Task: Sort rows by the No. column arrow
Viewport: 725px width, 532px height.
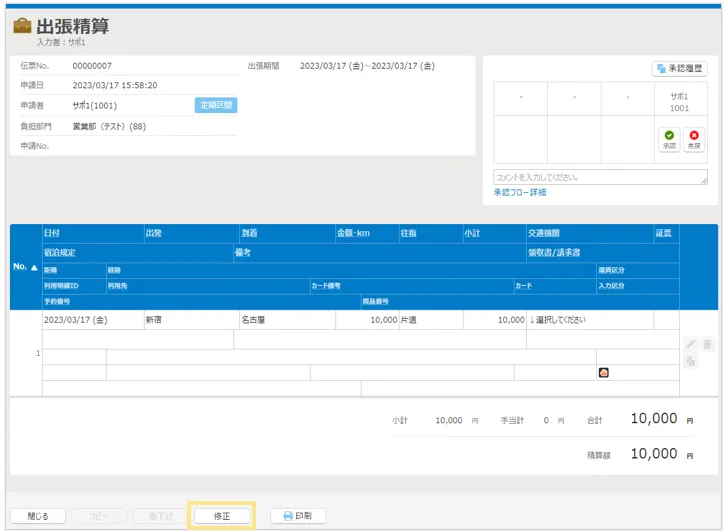Action: (x=33, y=267)
